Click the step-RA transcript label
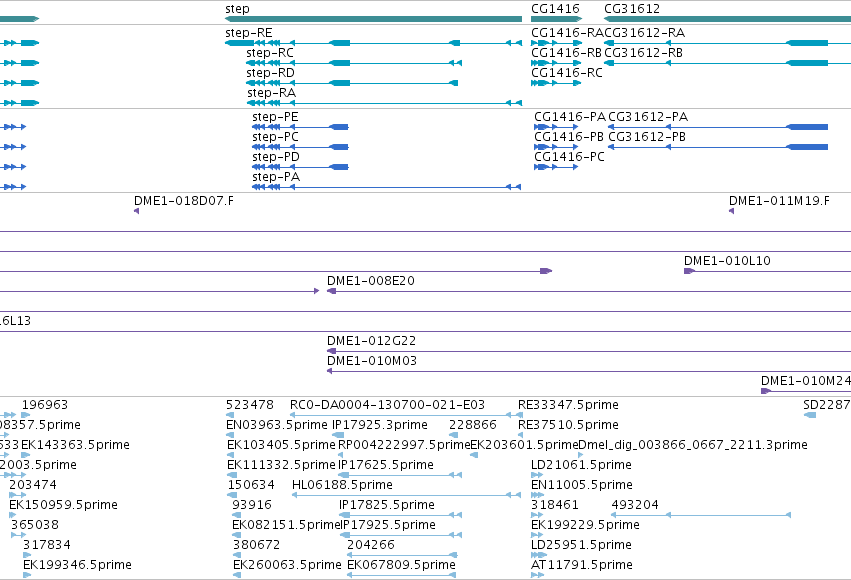This screenshot has height=580, width=851. [271, 93]
